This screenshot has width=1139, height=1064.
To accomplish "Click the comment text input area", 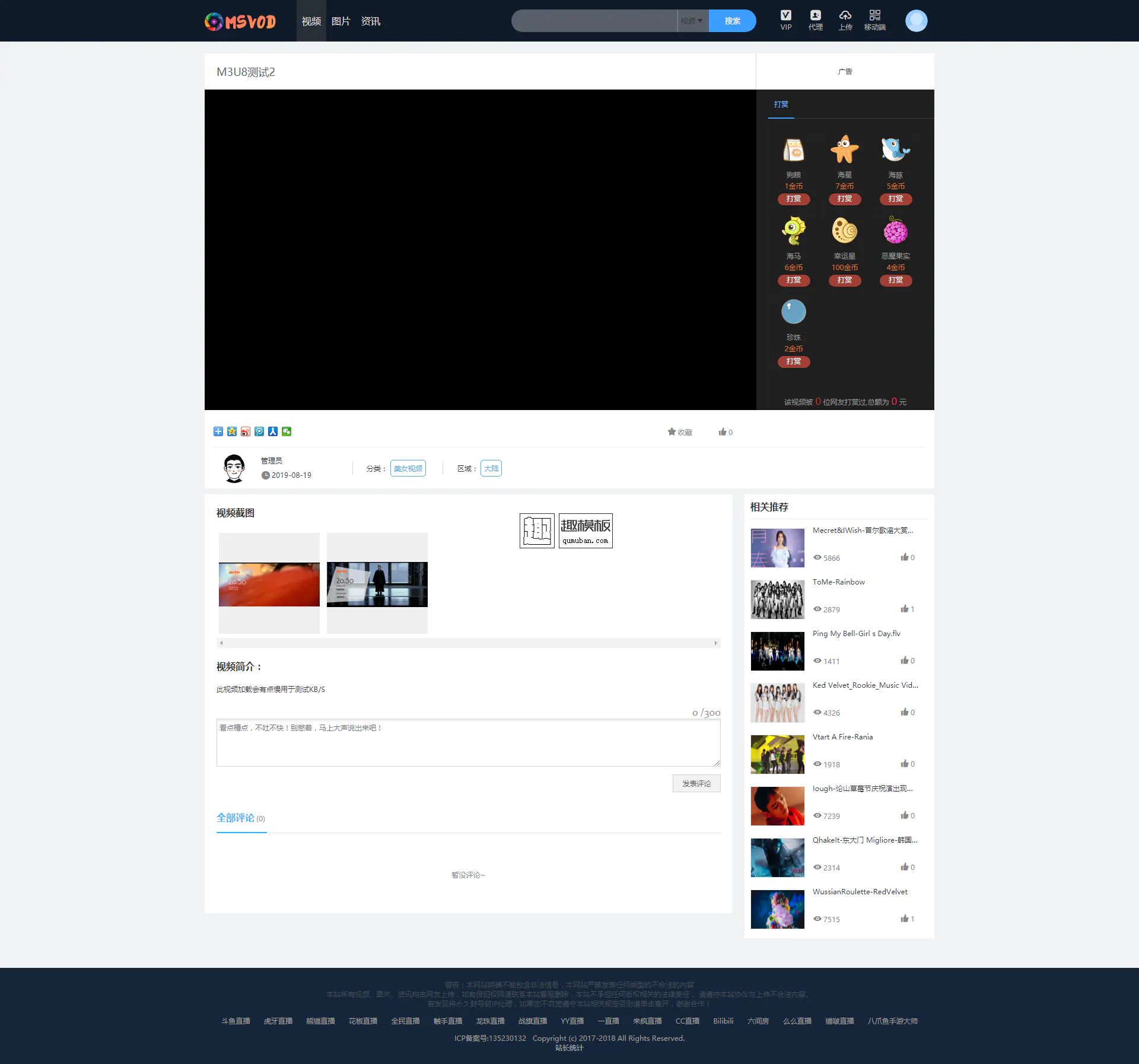I will coord(468,743).
